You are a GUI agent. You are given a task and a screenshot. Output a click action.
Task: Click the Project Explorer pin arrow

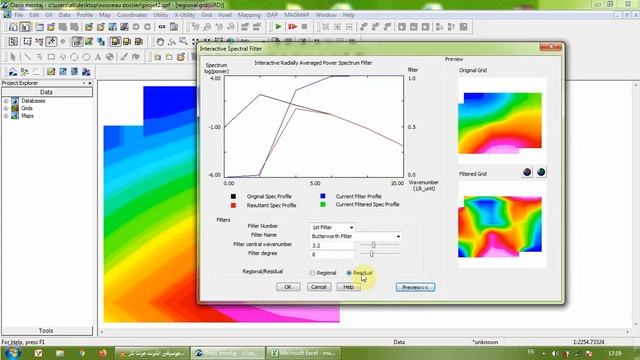pos(84,83)
